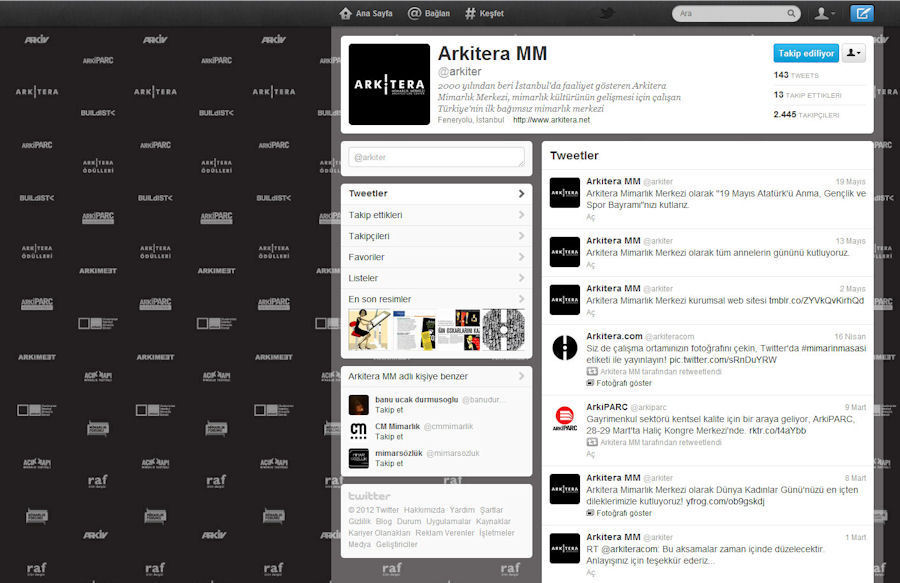This screenshot has height=583, width=900.
Task: Open En son resimler section
Action: 436,299
